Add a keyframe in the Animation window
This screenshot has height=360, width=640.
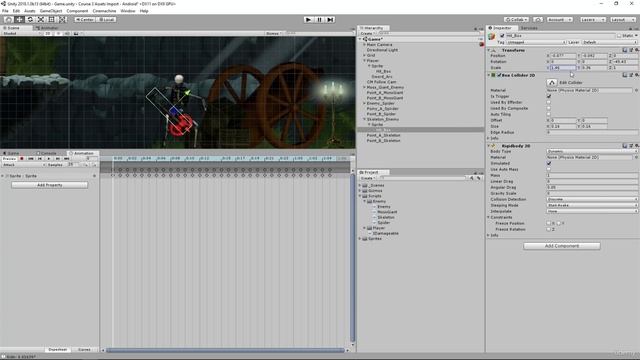click(x=86, y=165)
